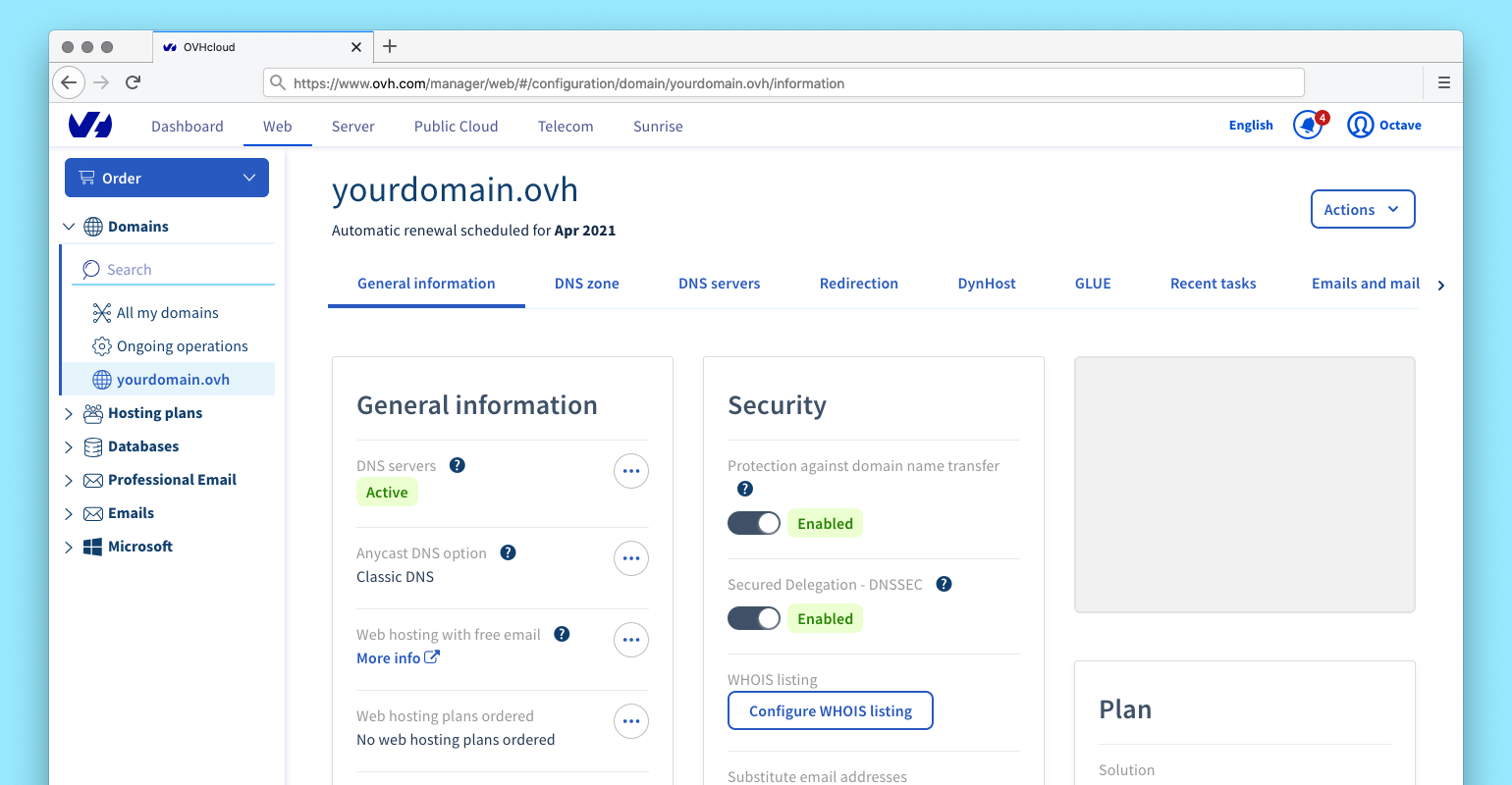Open the DNS servers more options menu
The height and width of the screenshot is (785, 1512).
click(631, 471)
